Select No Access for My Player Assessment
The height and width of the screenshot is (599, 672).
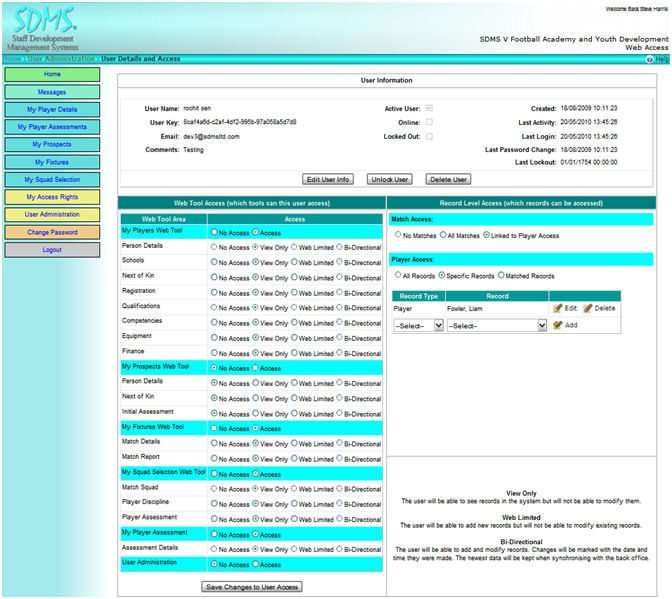(214, 534)
